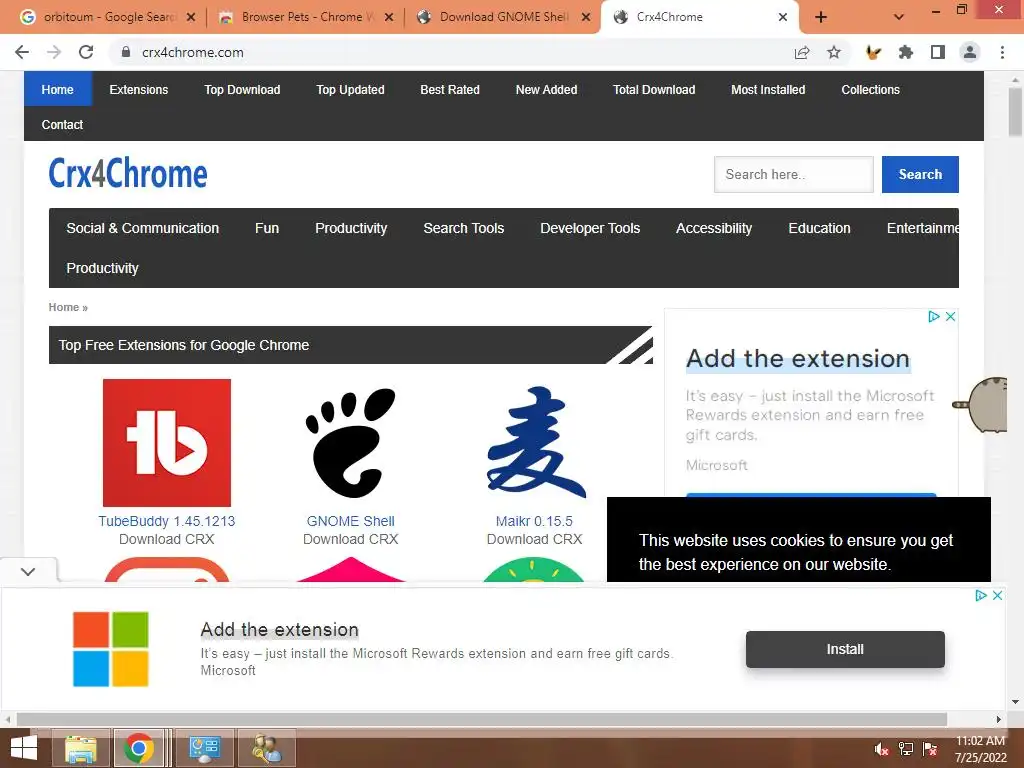Close the bottom banner advertisement
Screen dimensions: 1024x768
coord(997,596)
